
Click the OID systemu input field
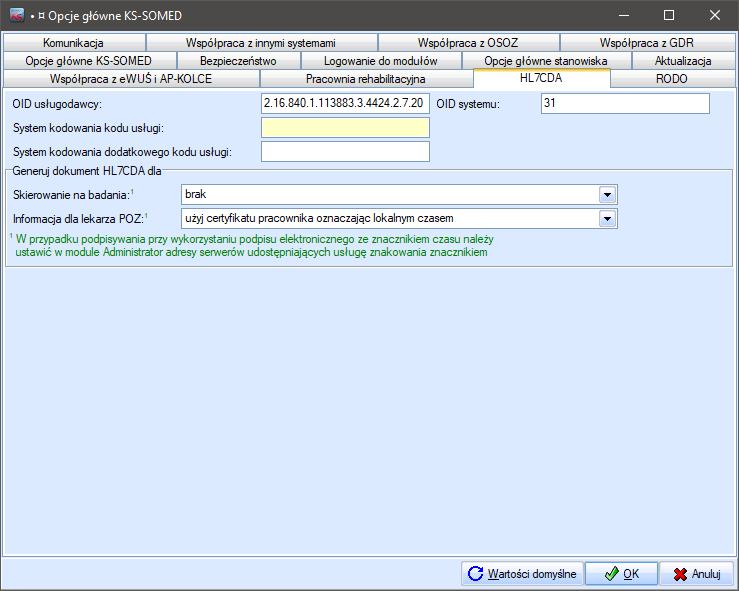pyautogui.click(x=625, y=103)
